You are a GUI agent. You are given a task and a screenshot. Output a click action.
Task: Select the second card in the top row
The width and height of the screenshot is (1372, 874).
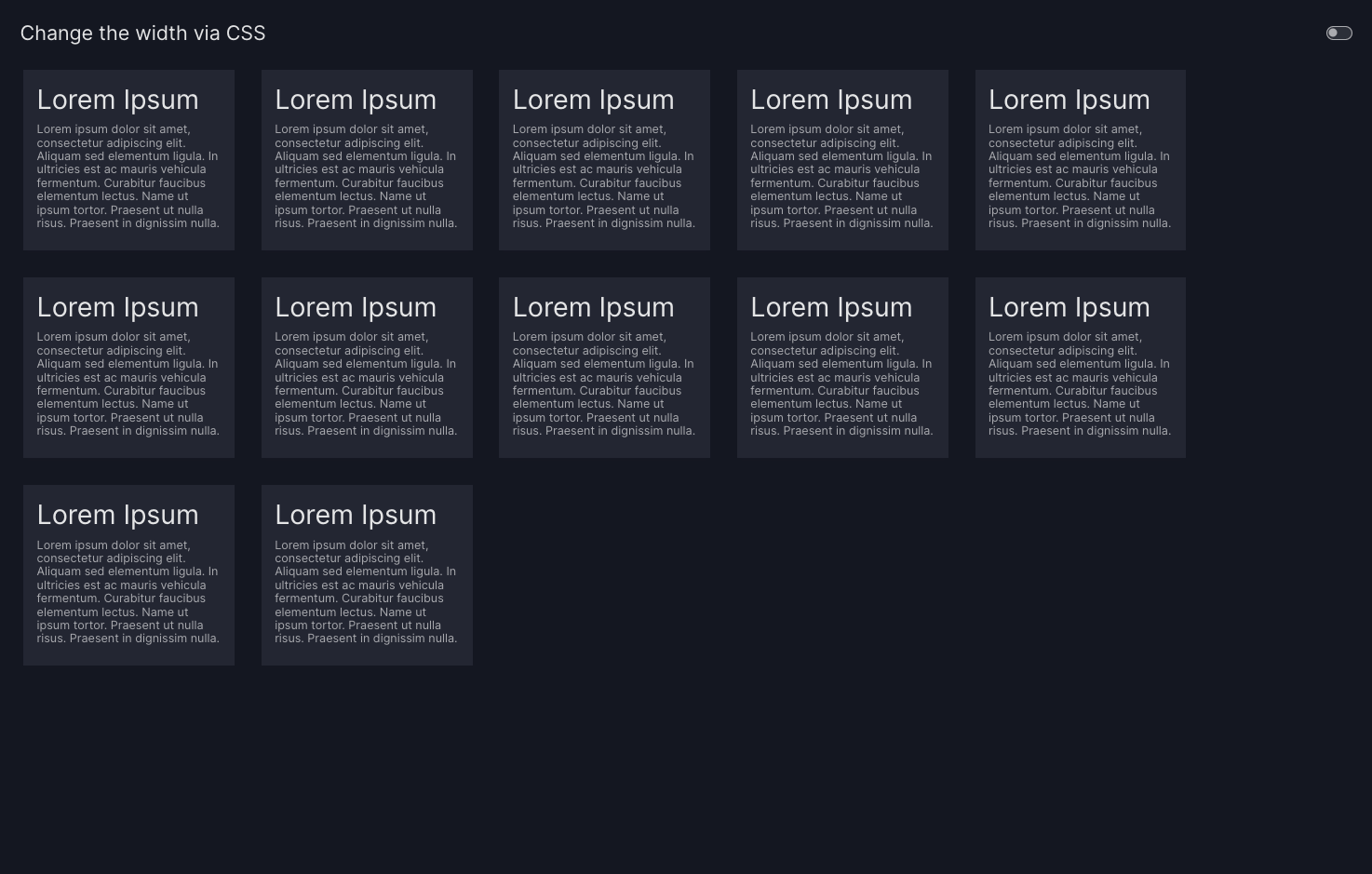tap(367, 160)
